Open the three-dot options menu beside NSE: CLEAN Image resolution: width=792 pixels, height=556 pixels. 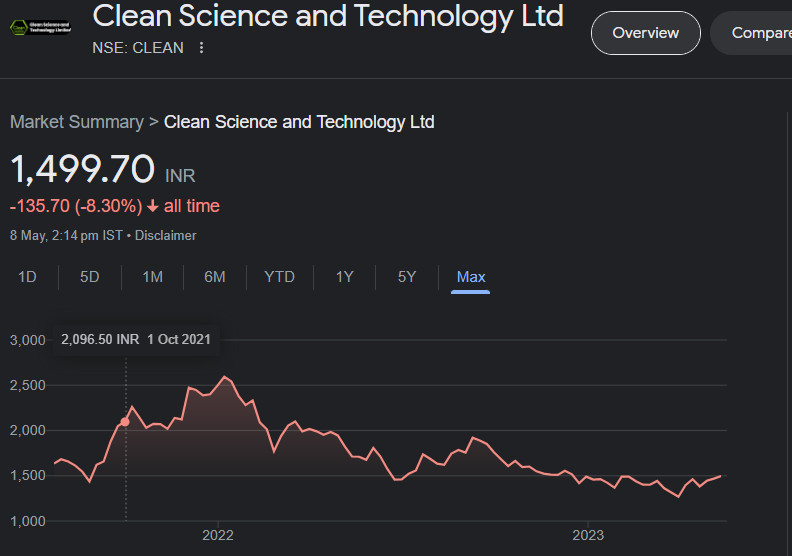pos(202,48)
